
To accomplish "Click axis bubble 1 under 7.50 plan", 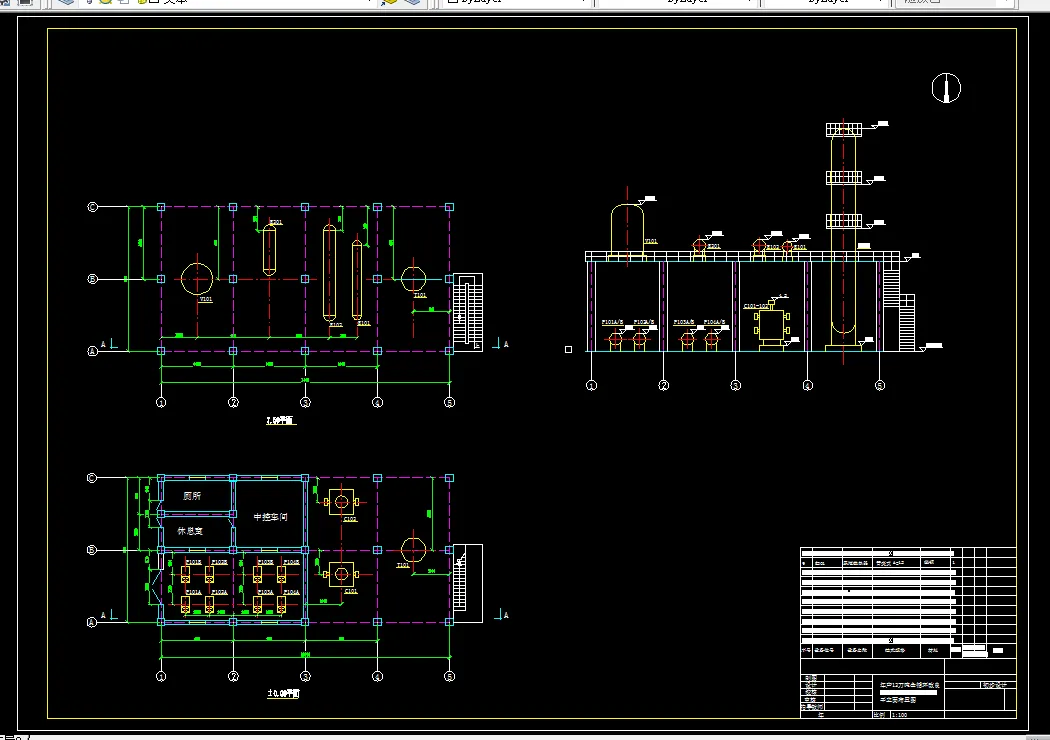I will [x=161, y=402].
